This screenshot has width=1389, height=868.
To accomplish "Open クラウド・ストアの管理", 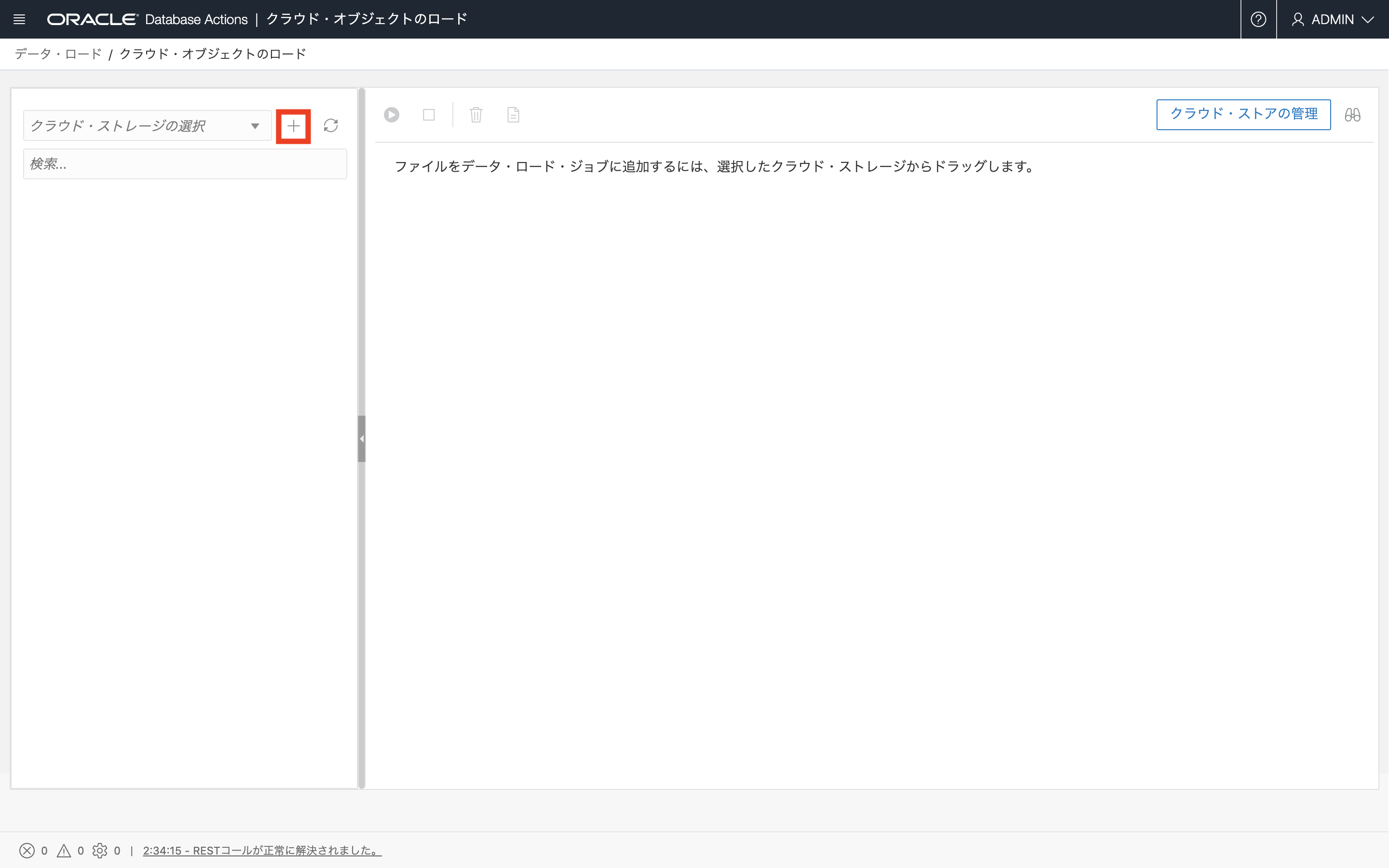I will [1243, 114].
